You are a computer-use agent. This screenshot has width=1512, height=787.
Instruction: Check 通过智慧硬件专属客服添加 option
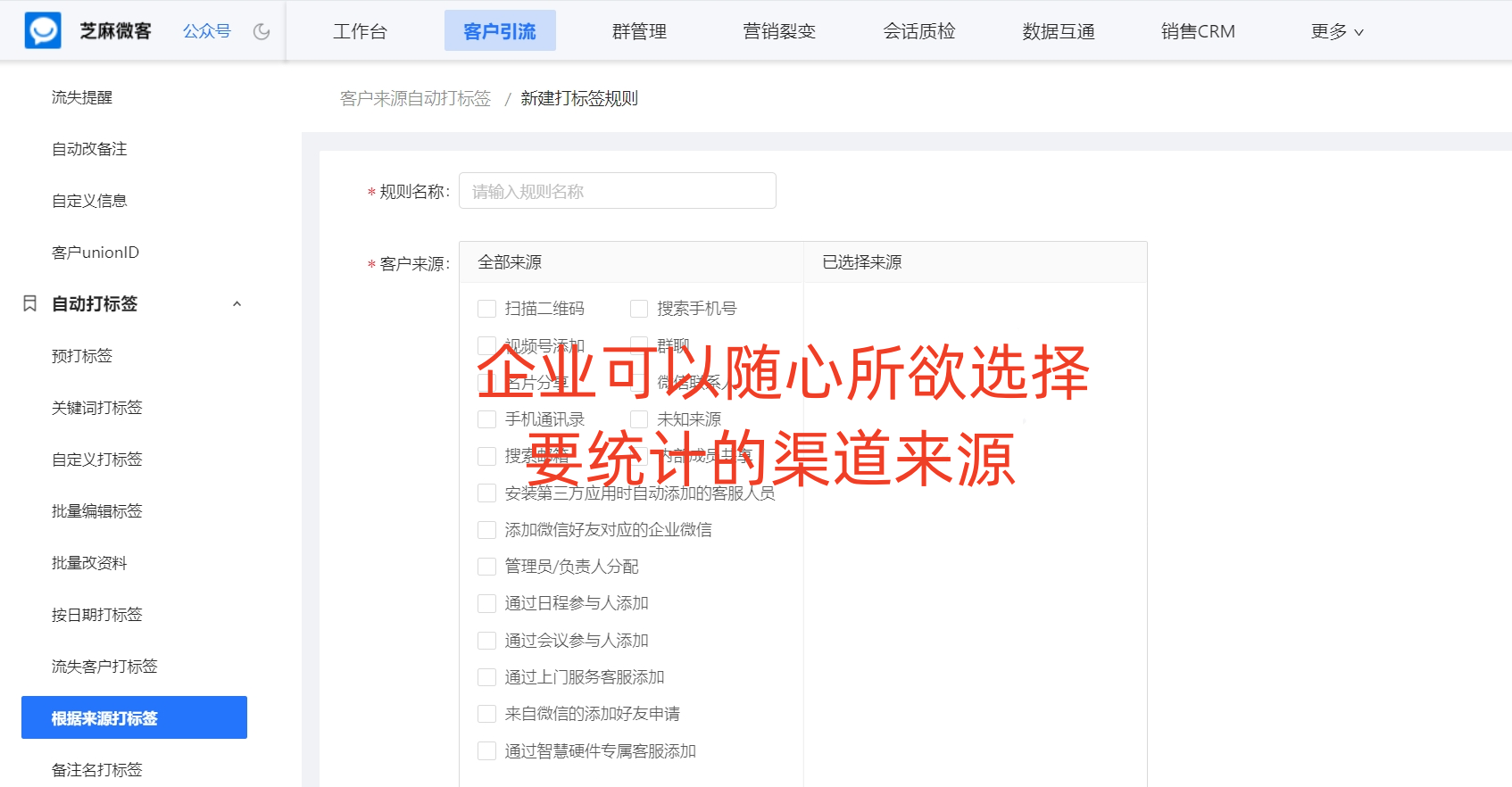pos(486,751)
